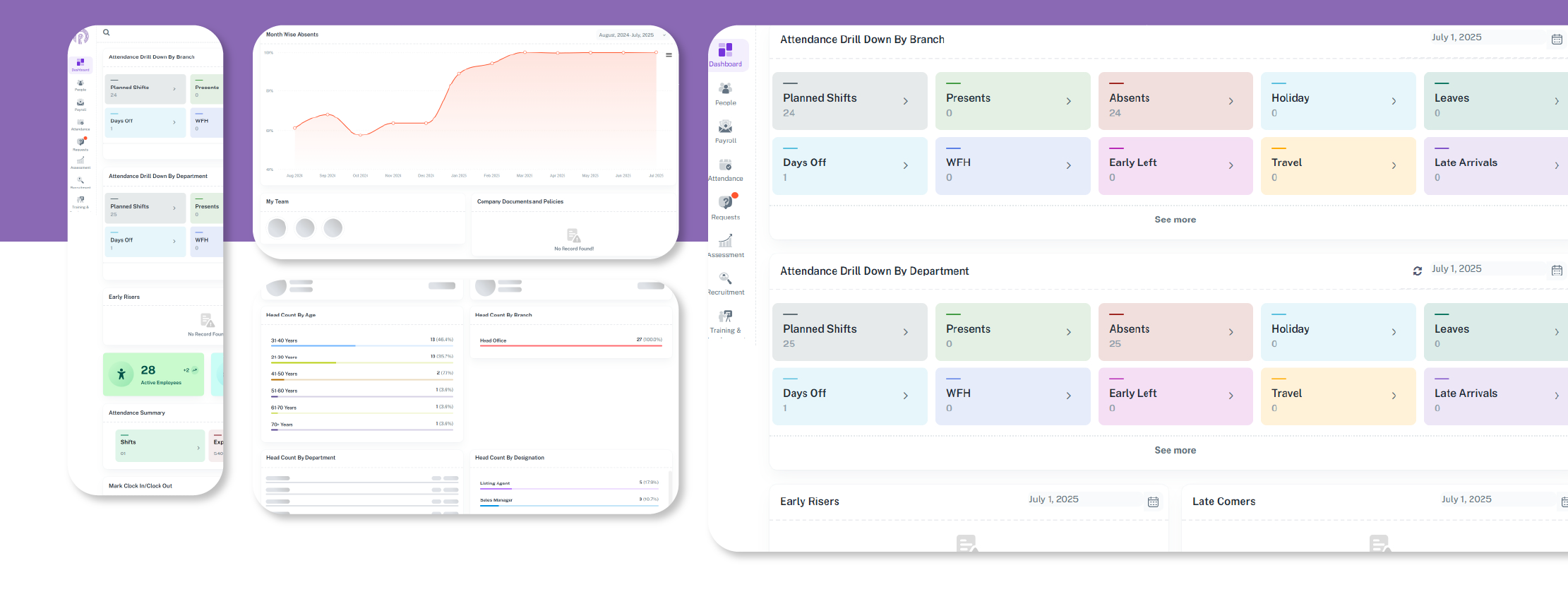Open Training in the large panel sidebar

coord(726,321)
